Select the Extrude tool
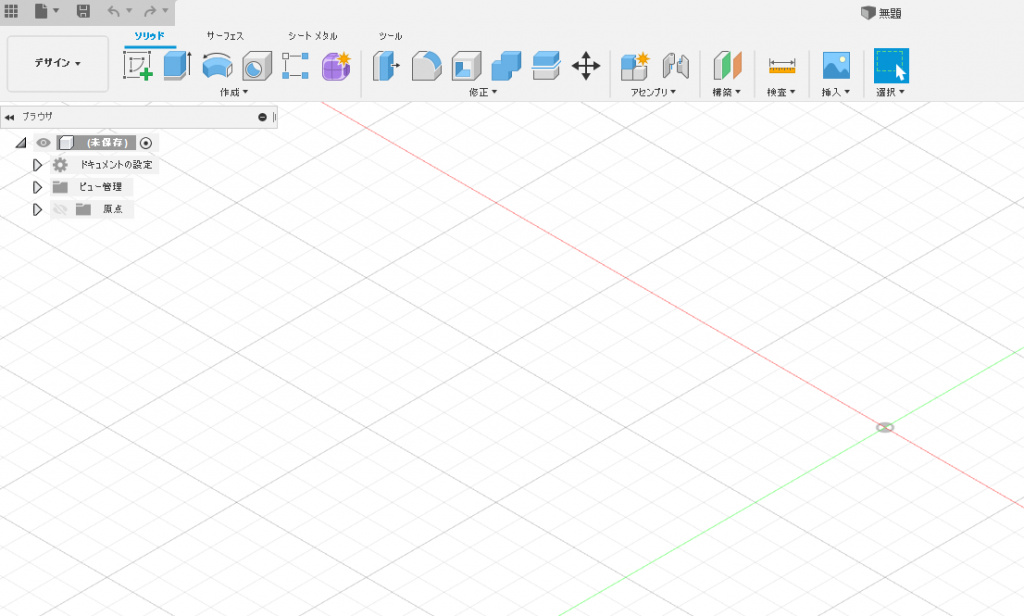The width and height of the screenshot is (1024, 616). (x=177, y=65)
